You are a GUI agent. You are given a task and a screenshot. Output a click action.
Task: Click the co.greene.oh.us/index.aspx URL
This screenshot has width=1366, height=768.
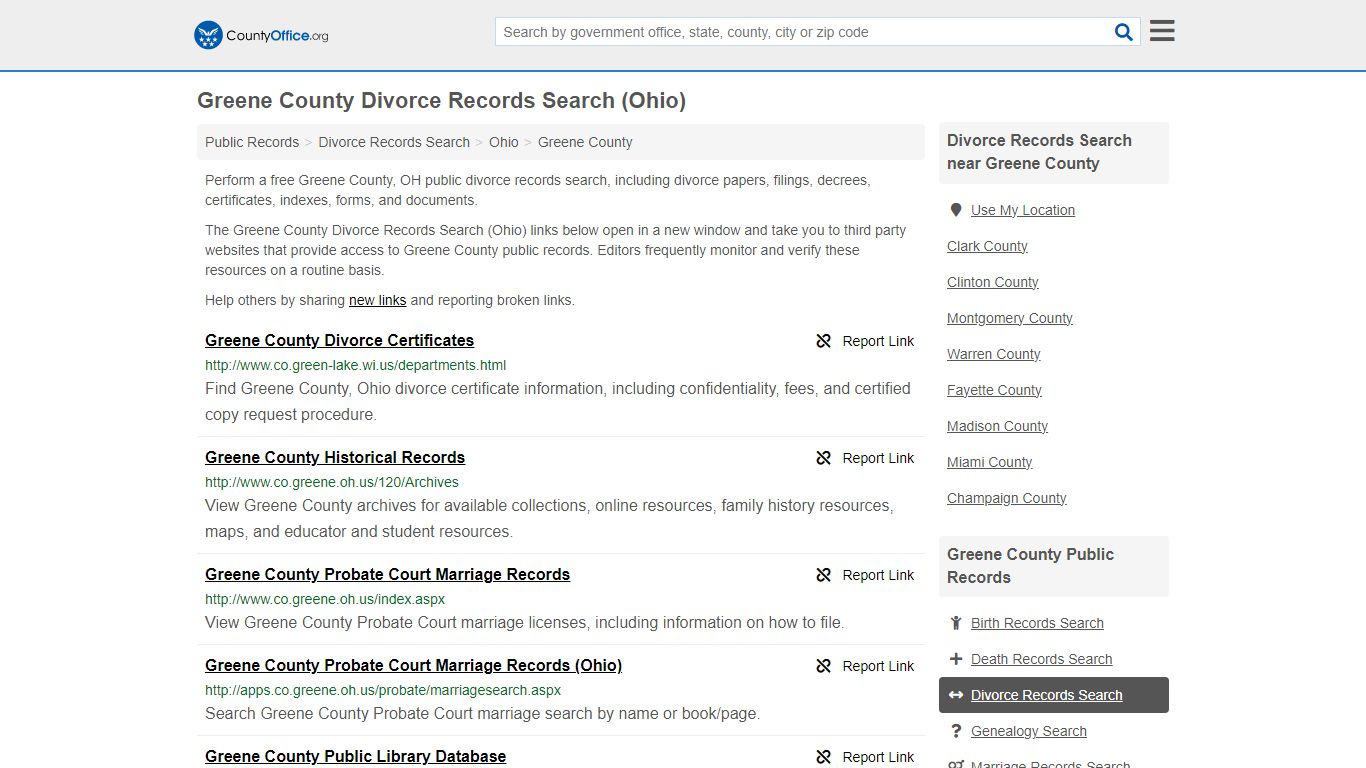(x=325, y=599)
